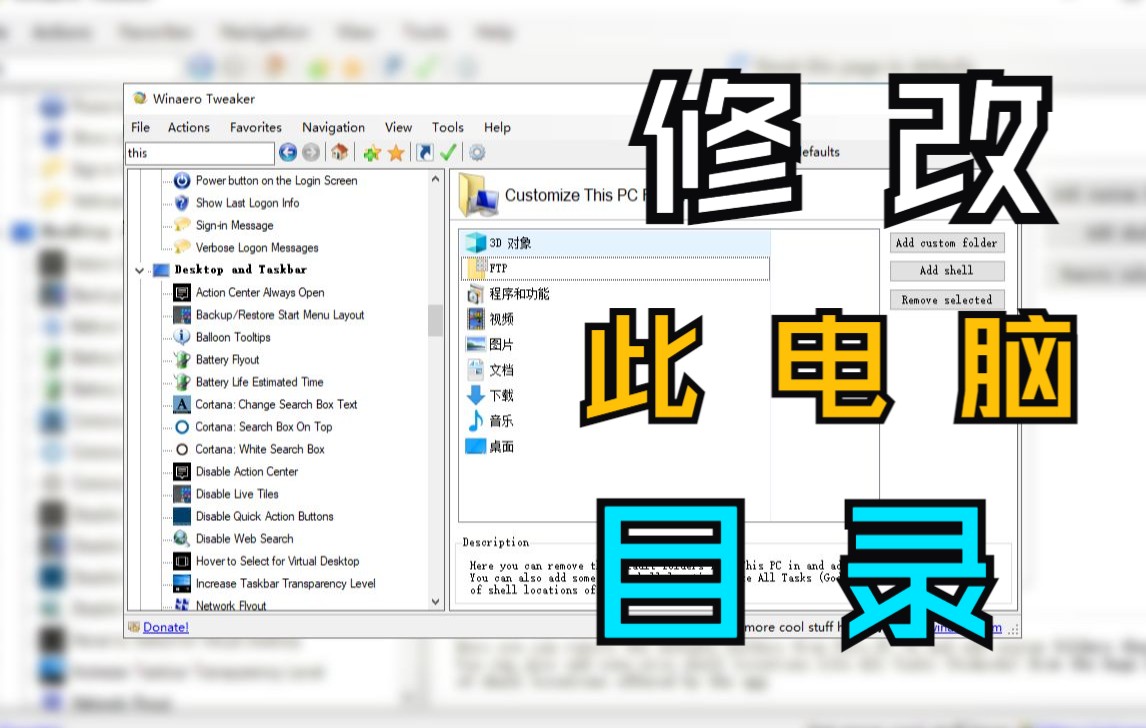Screen dimensions: 1146x728
Task: Click the back navigation arrow icon
Action: point(287,152)
